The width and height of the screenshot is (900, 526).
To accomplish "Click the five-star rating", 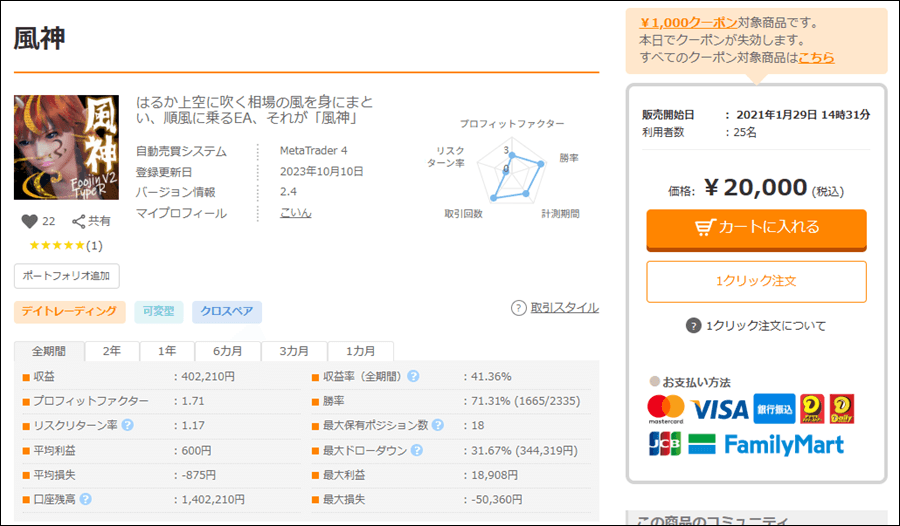I will [56, 245].
